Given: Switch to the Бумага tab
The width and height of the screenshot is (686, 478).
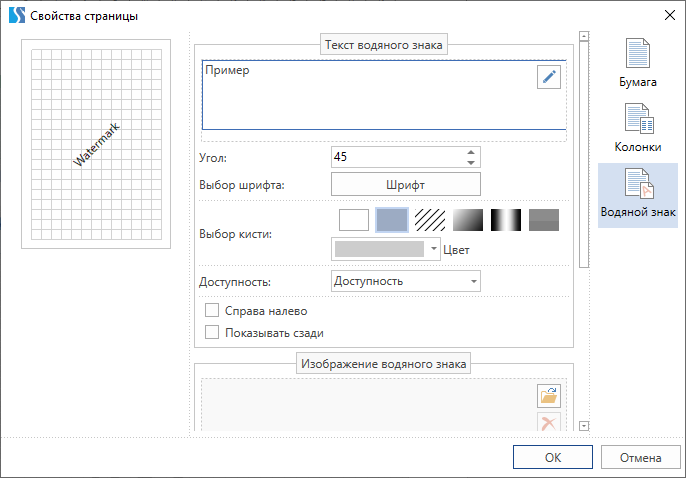Looking at the screenshot, I should pyautogui.click(x=638, y=64).
